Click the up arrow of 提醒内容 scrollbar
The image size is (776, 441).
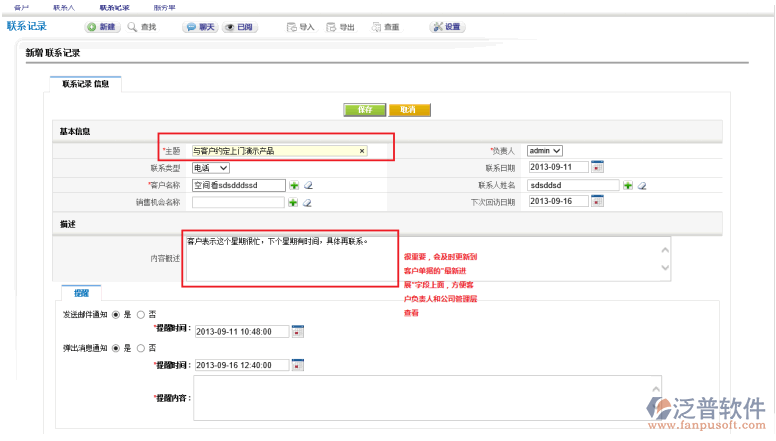[656, 390]
